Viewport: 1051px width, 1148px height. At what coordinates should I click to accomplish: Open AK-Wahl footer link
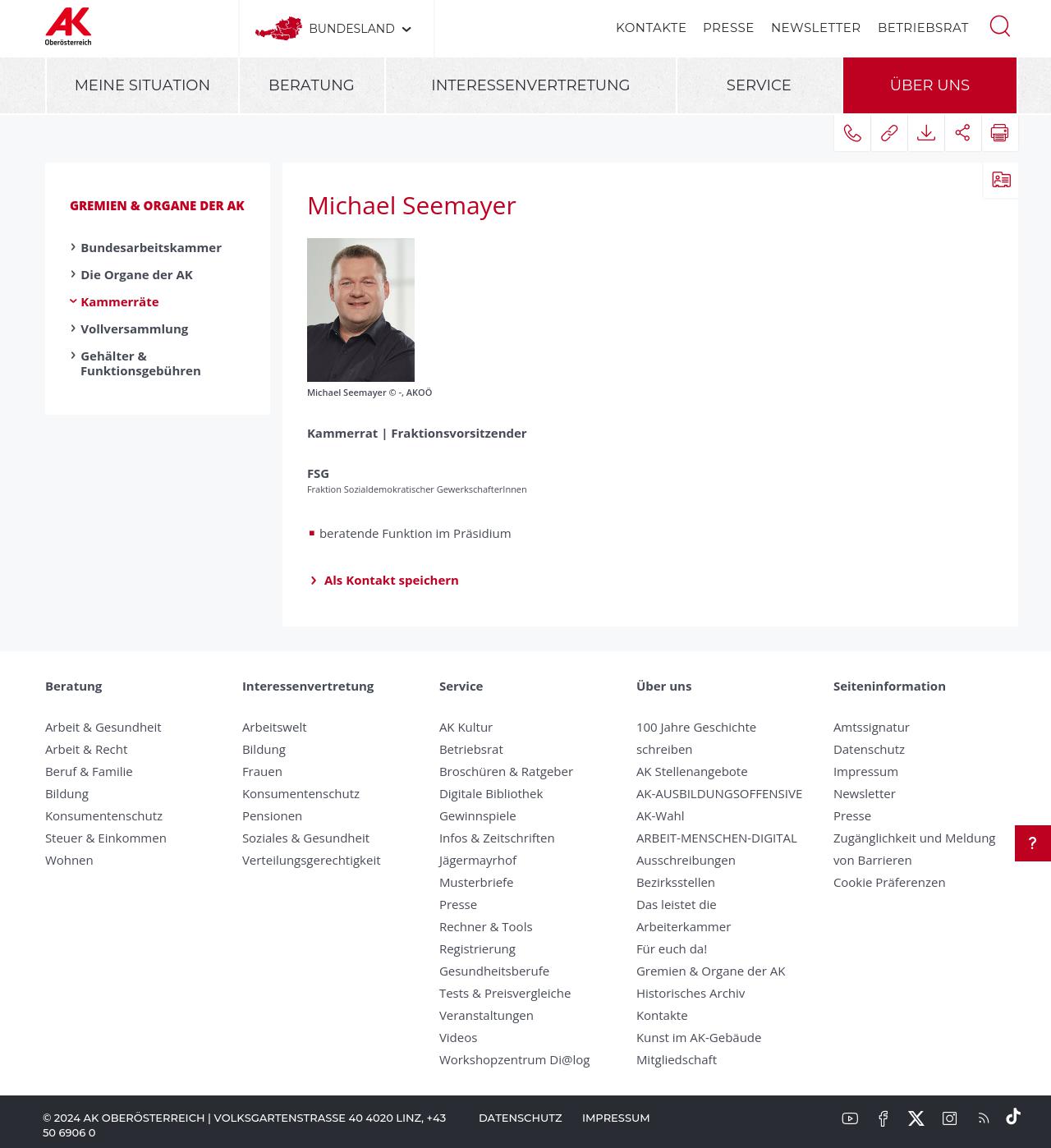(660, 815)
